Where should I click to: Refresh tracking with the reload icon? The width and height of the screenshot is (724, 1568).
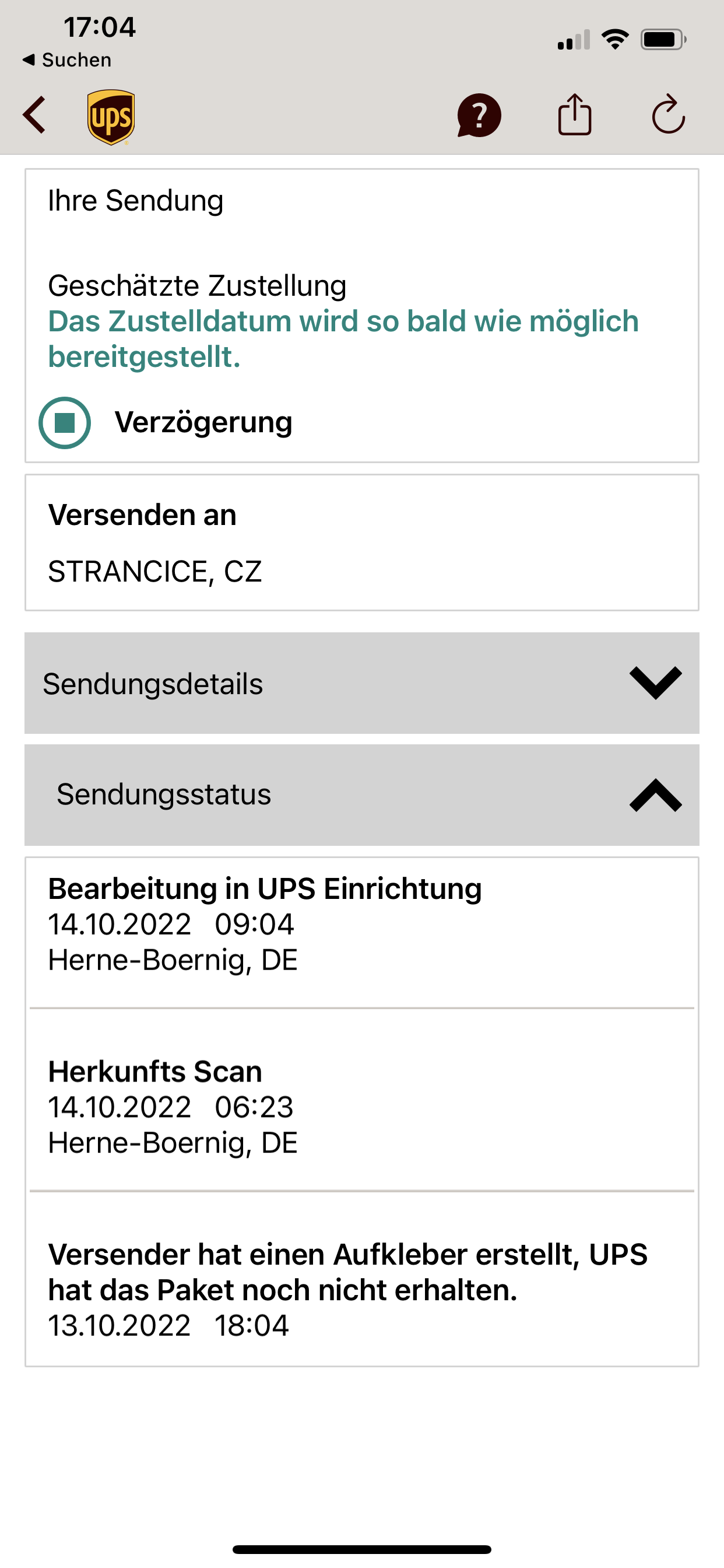(x=668, y=114)
